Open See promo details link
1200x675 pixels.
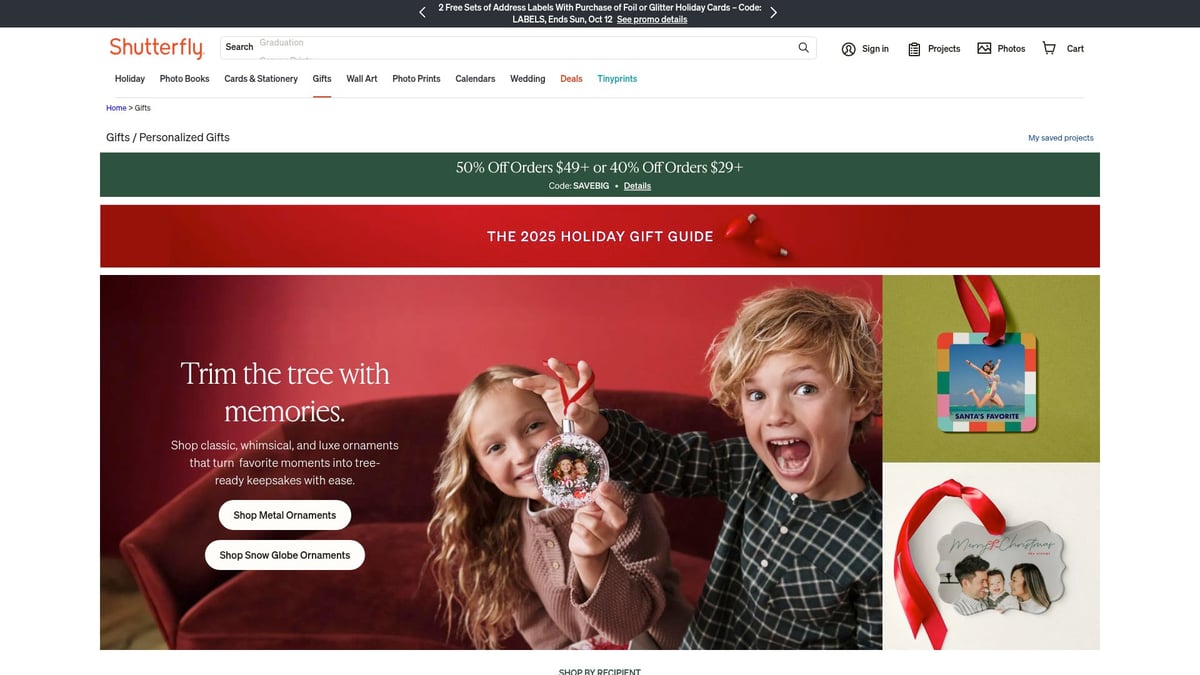652,19
